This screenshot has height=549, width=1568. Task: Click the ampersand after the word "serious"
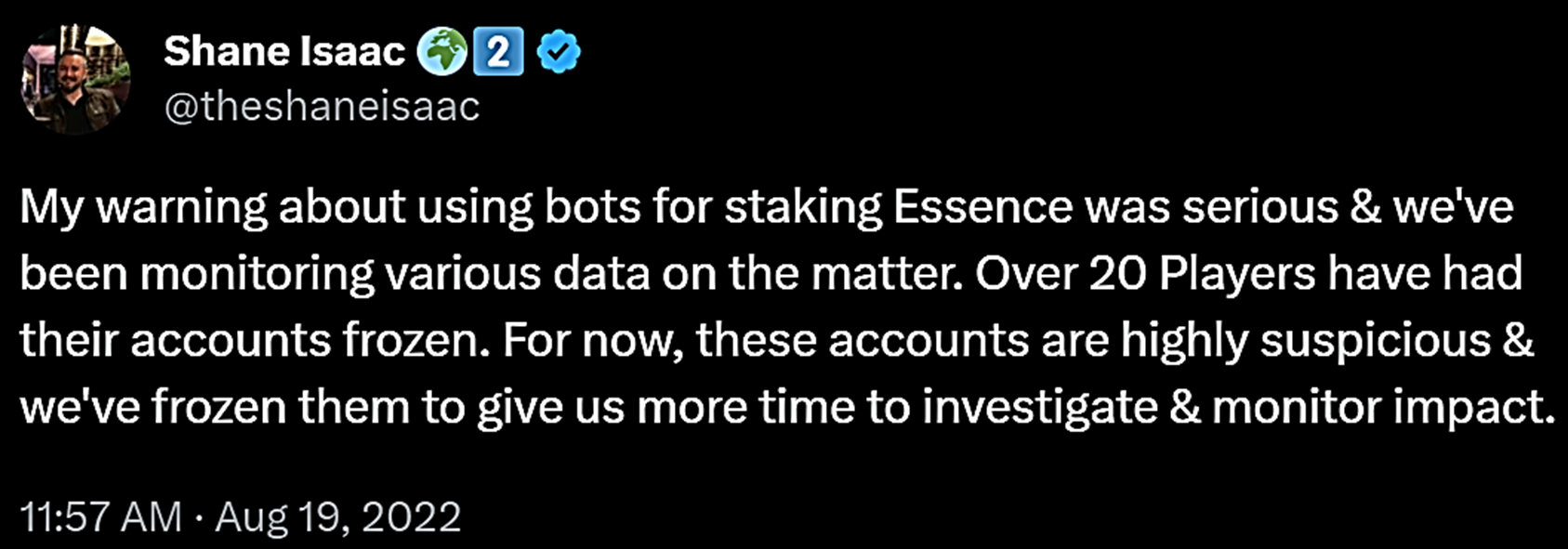coord(1364,207)
